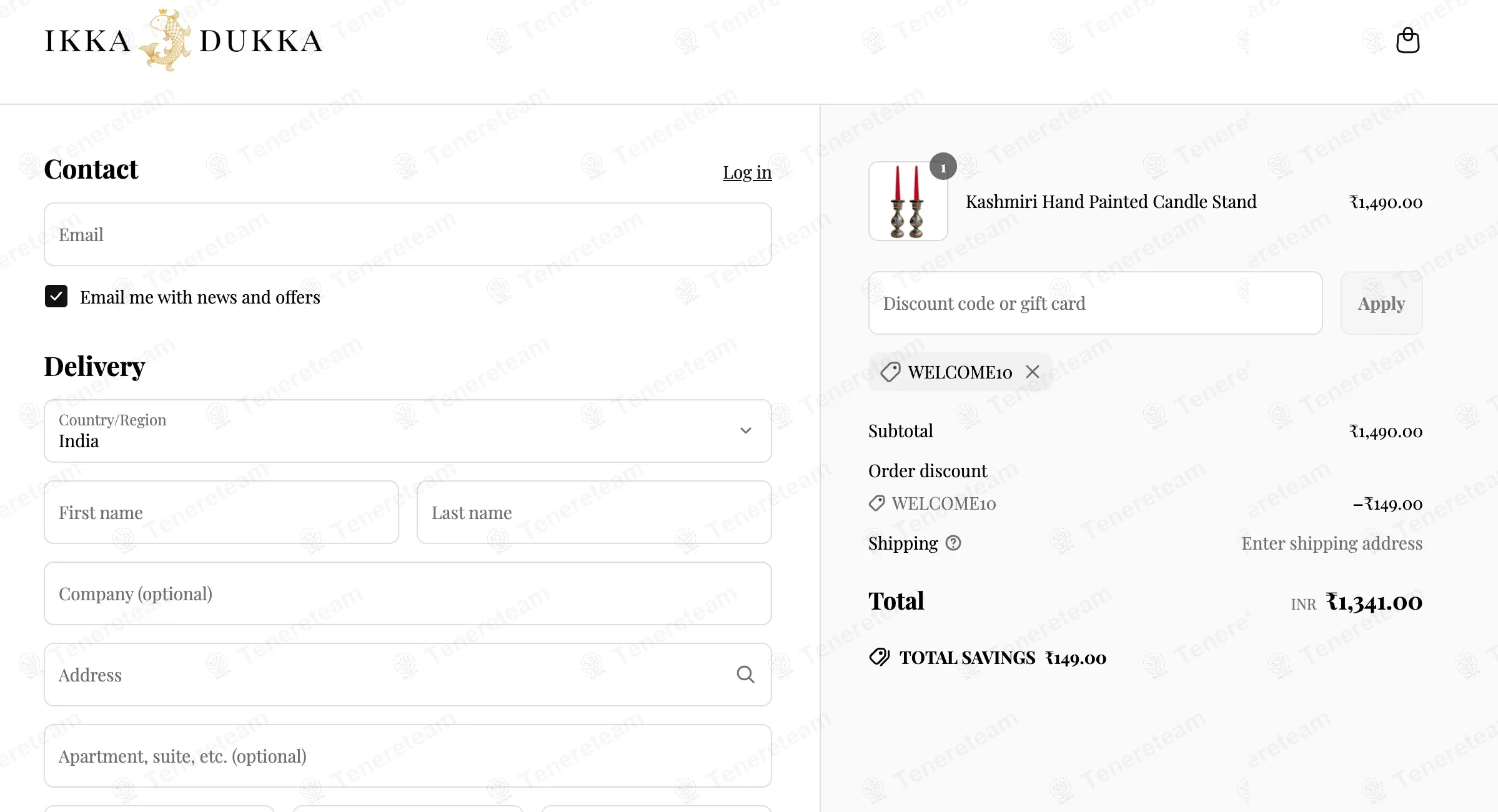Uncheck Email me with news and offers

[56, 297]
